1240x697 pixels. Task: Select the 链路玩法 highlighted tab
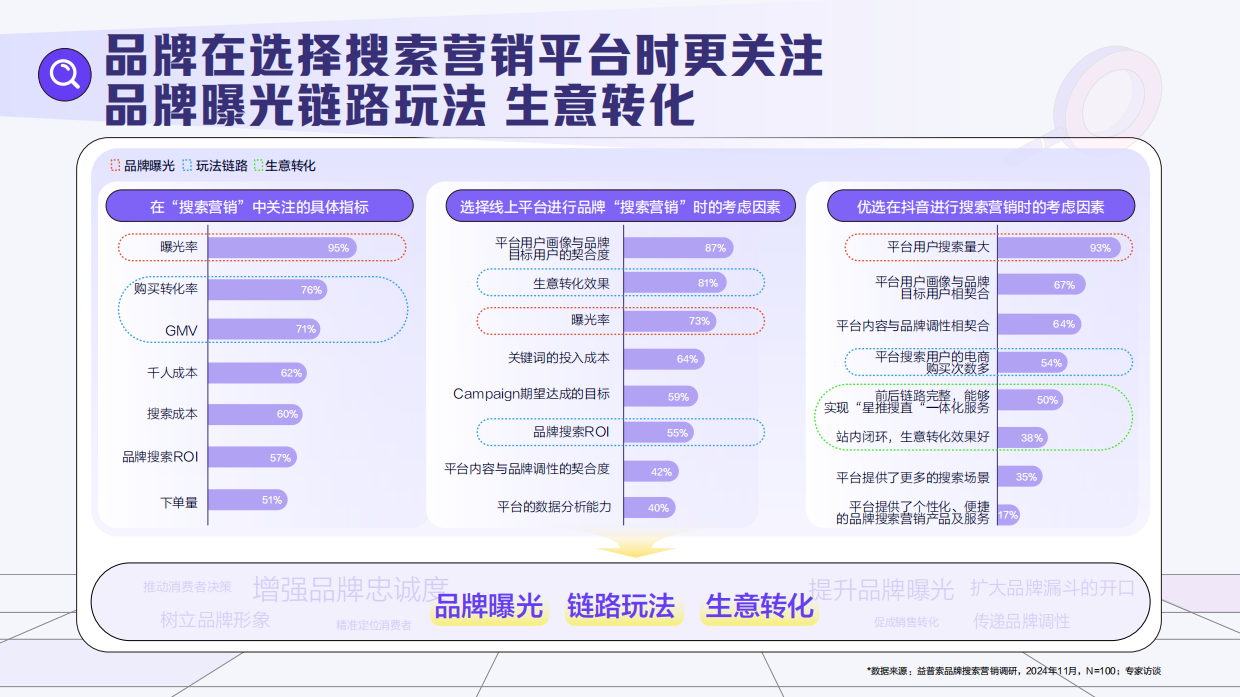(x=623, y=605)
